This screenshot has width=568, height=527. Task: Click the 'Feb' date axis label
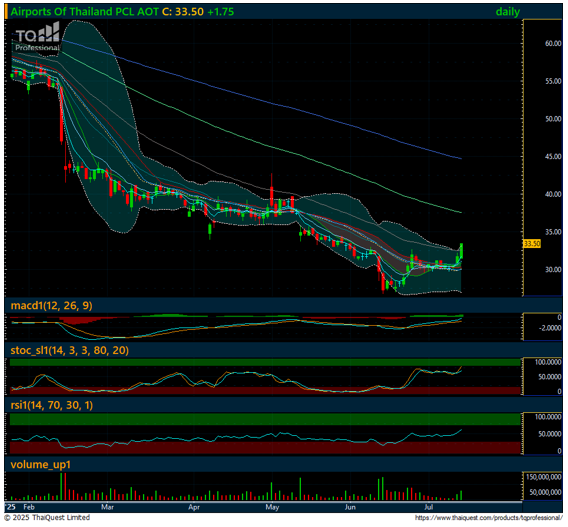(x=29, y=507)
